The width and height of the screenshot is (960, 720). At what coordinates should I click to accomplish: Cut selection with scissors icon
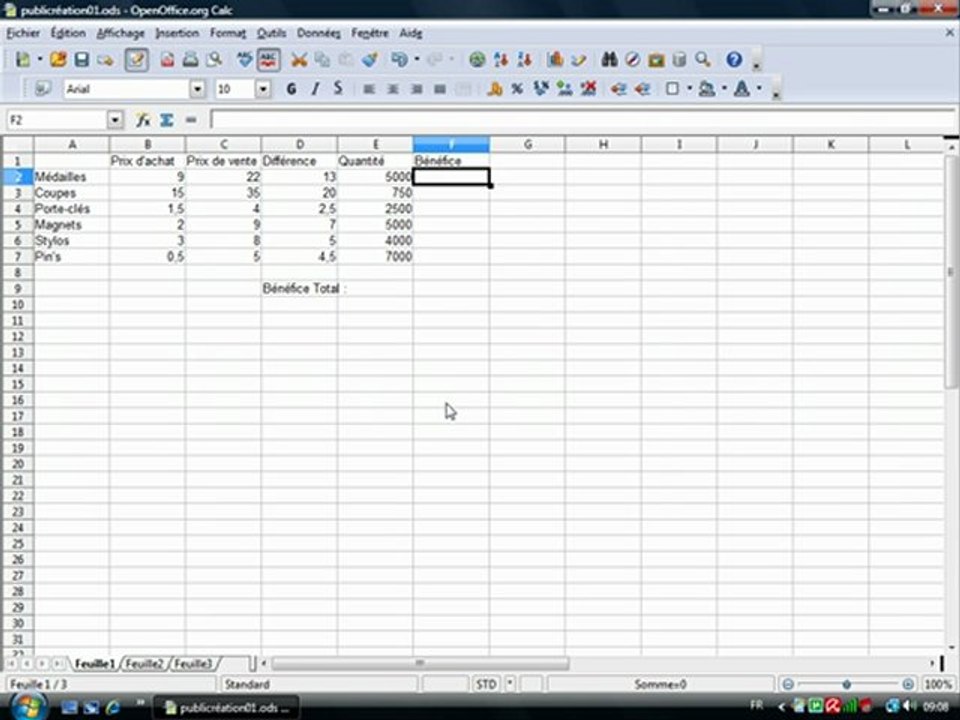click(x=299, y=59)
